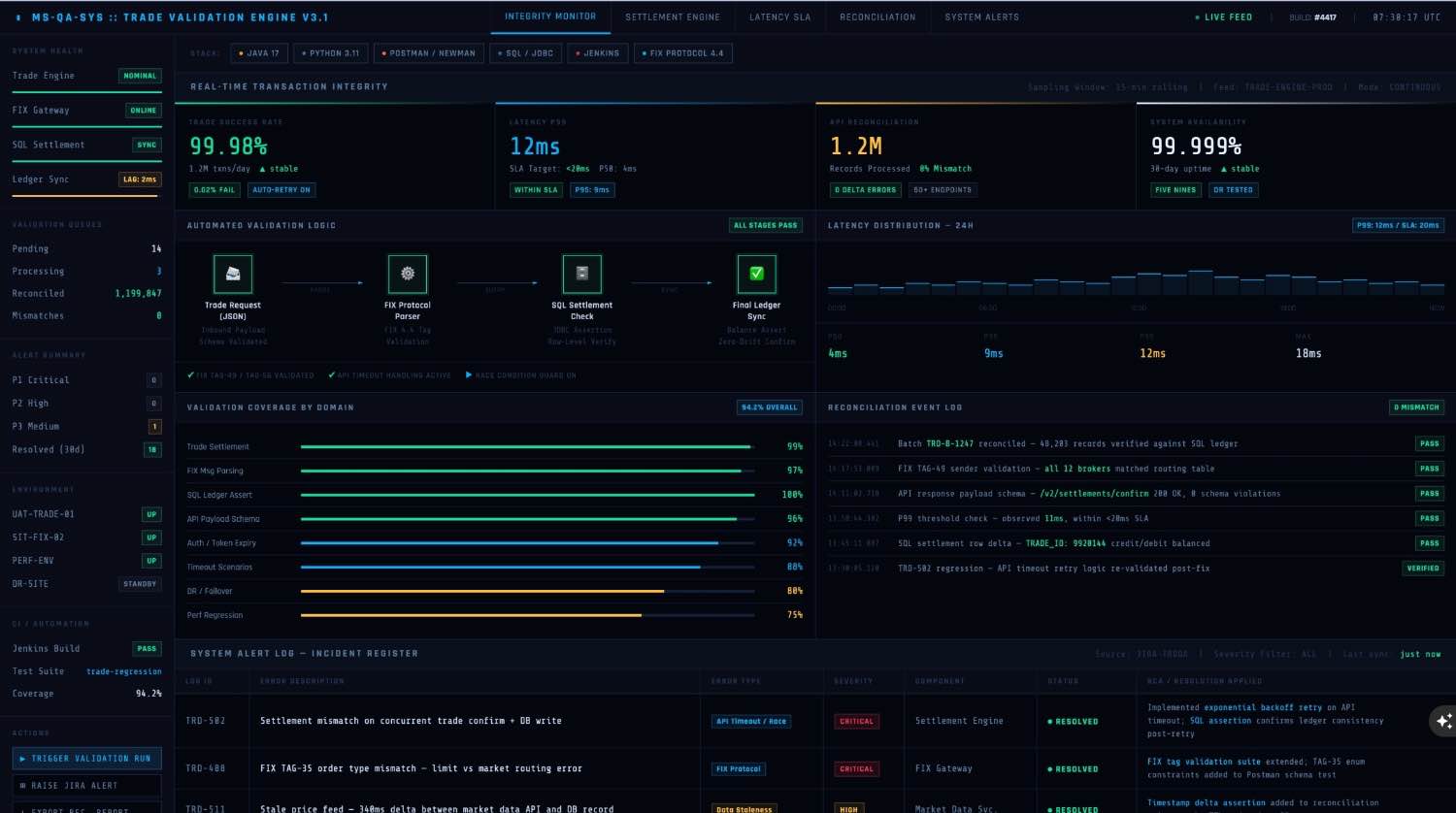Click the DR-SITE STANDBY badge
Image resolution: width=1456 pixels, height=813 pixels.
[x=140, y=584]
